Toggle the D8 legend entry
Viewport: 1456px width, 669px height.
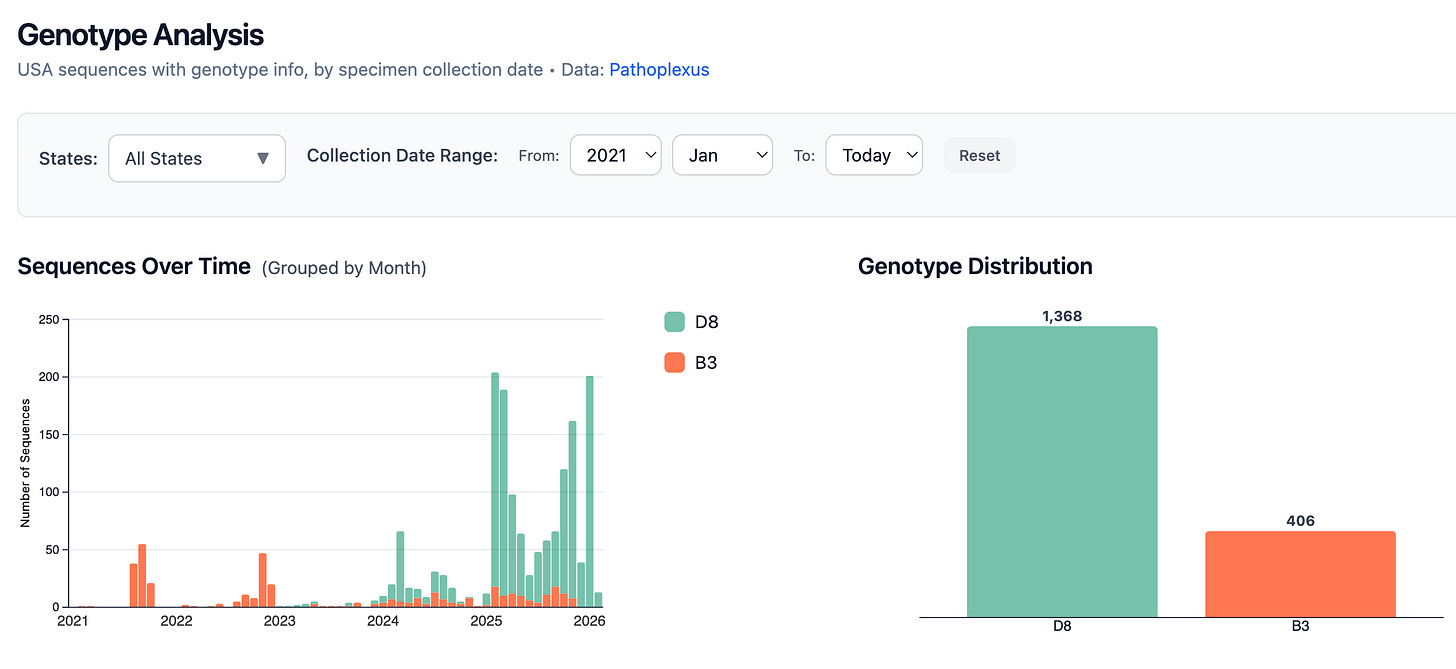(x=692, y=322)
